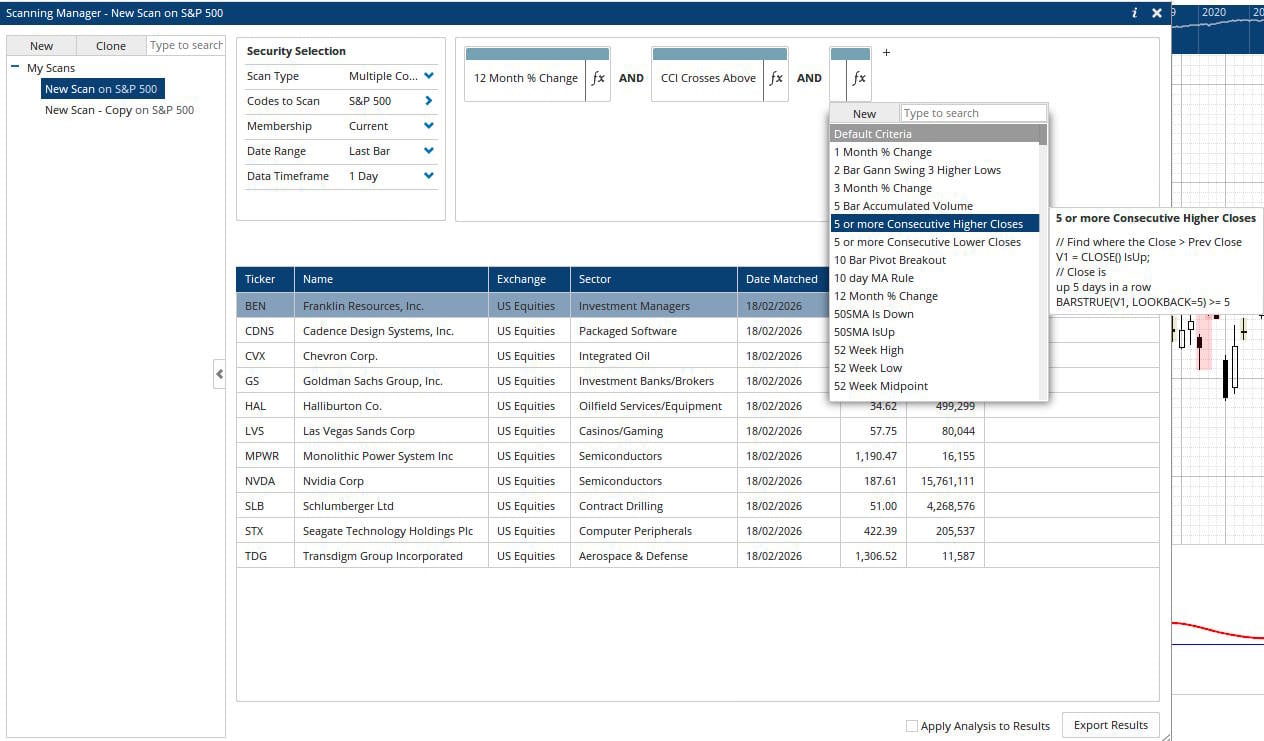The image size is (1264, 741).
Task: Click the Clone button
Action: coord(111,46)
